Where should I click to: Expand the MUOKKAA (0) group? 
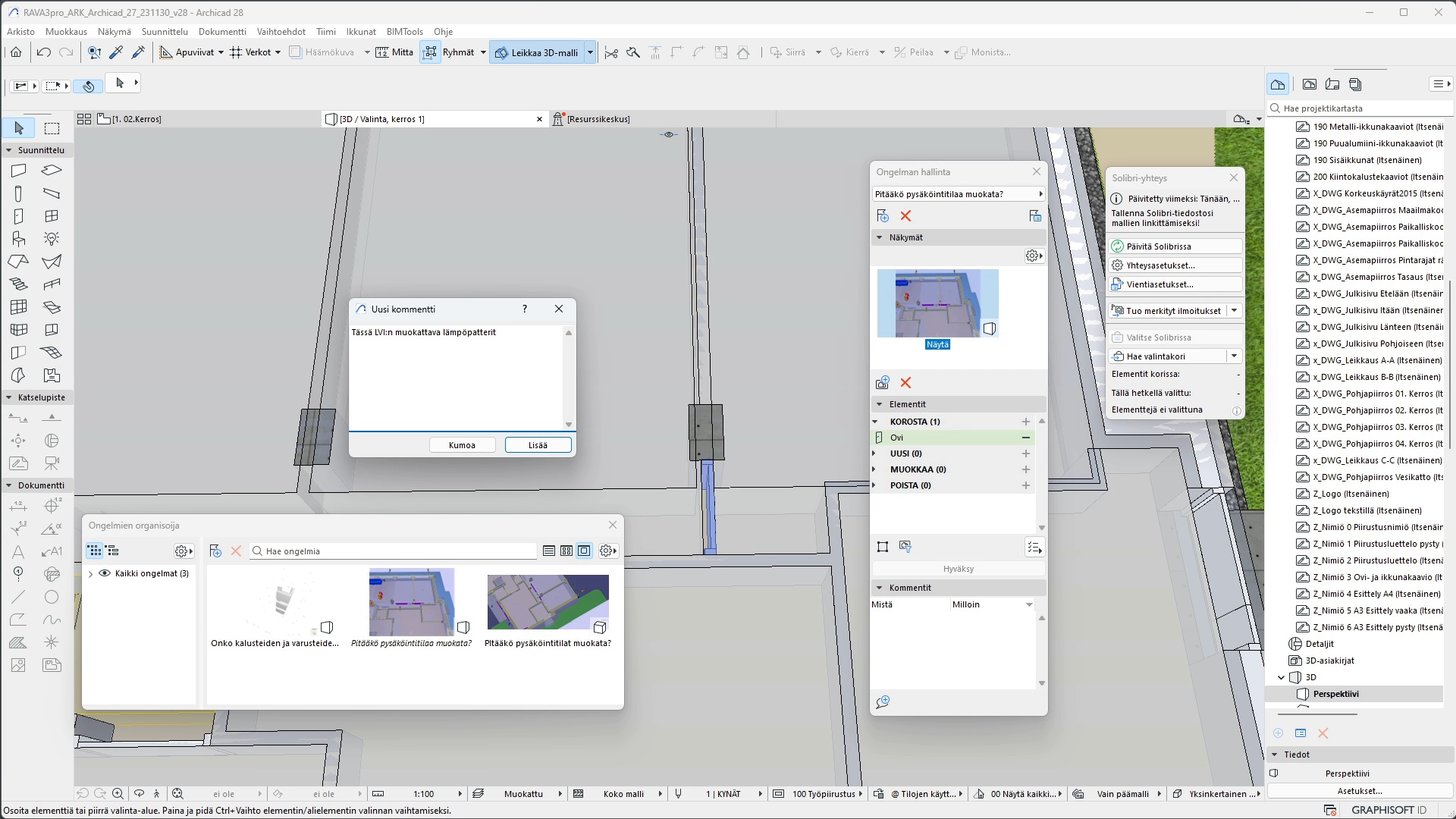click(874, 469)
